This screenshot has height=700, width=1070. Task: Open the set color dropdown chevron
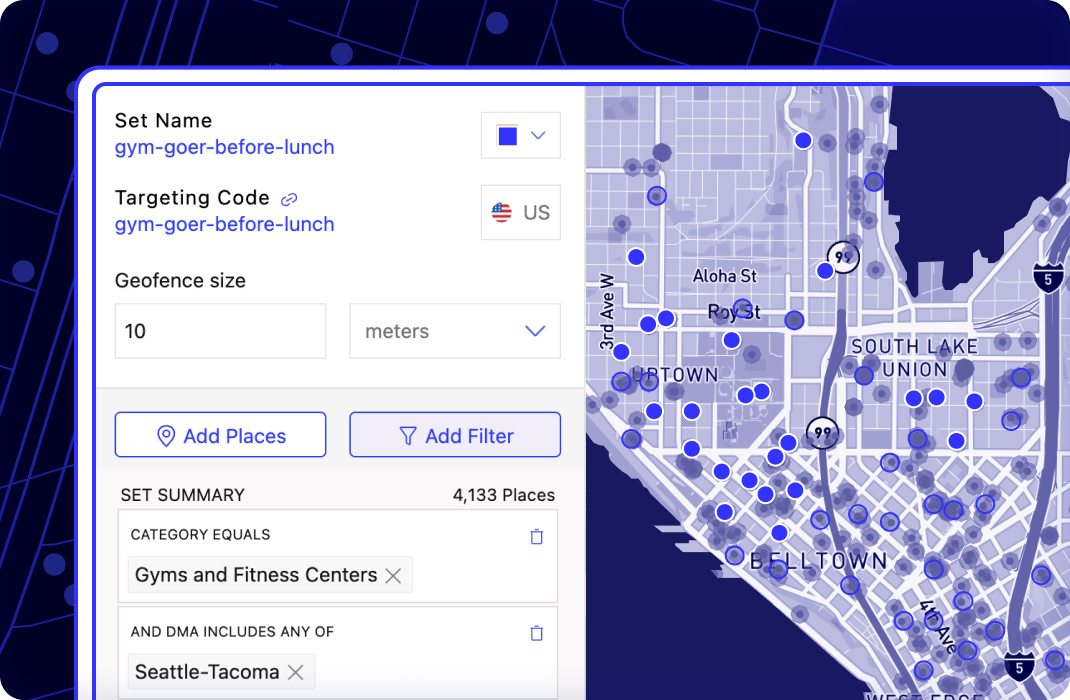[538, 135]
